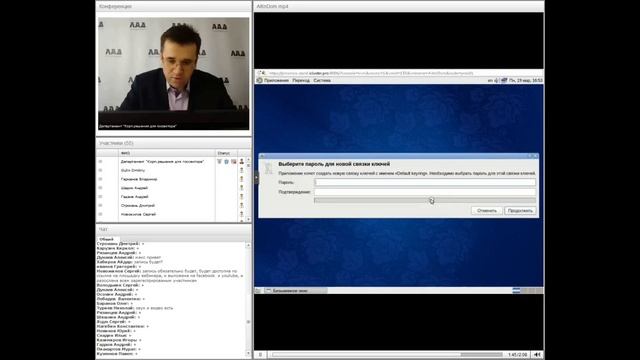
Task: Click the show desktop icon in bottom panel
Action: (x=258, y=291)
